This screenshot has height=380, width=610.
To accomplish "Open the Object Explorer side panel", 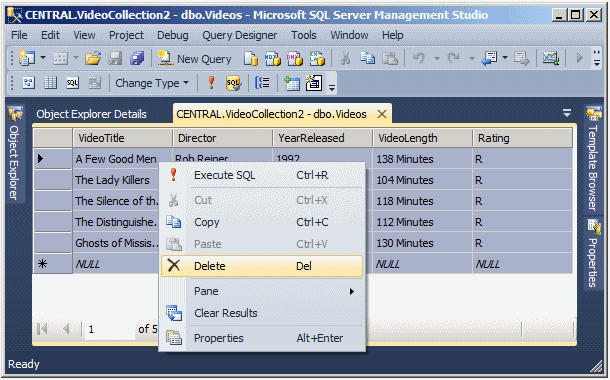I will (x=14, y=154).
